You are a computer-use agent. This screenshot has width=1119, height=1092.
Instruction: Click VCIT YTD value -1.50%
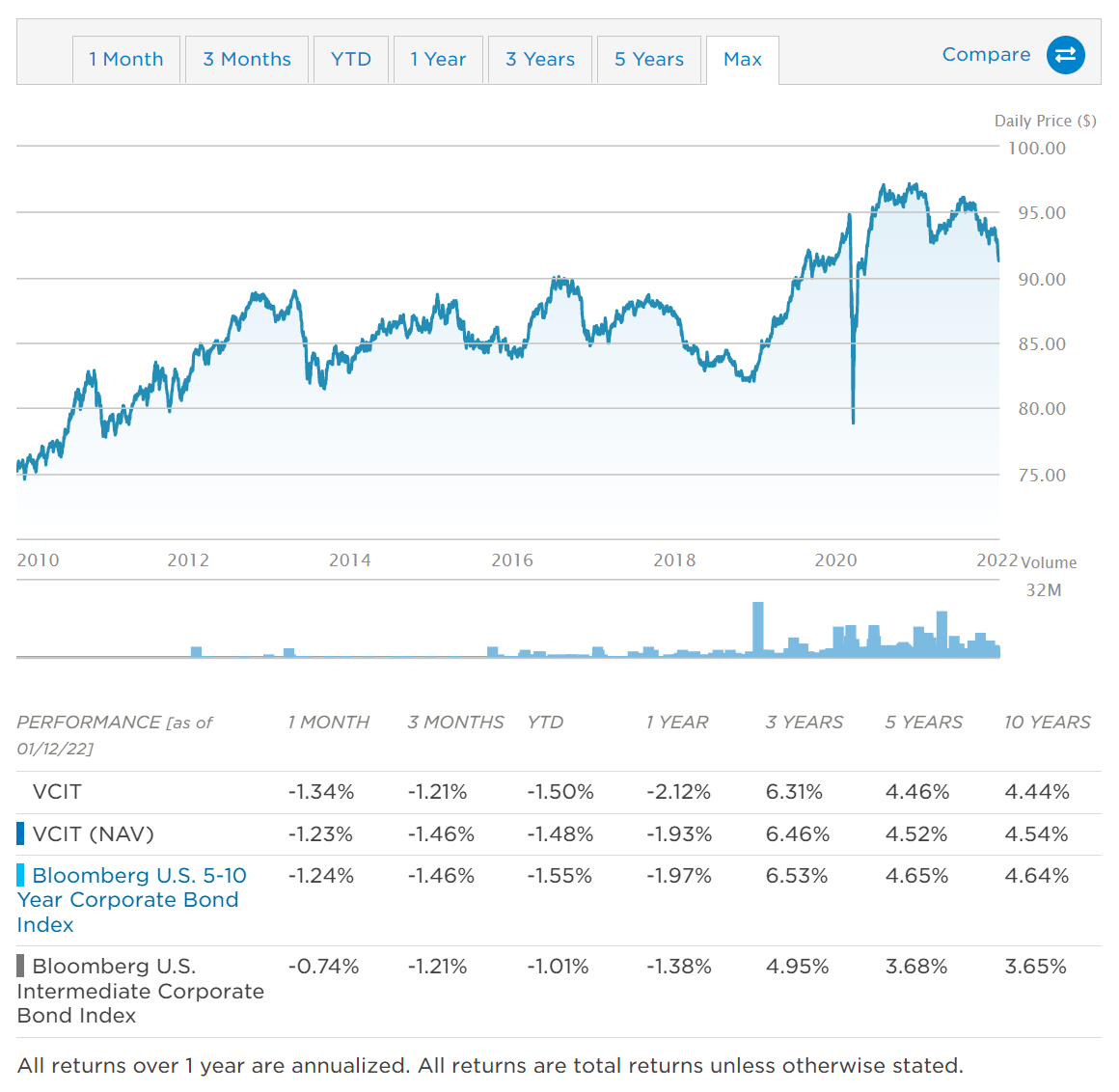[560, 792]
